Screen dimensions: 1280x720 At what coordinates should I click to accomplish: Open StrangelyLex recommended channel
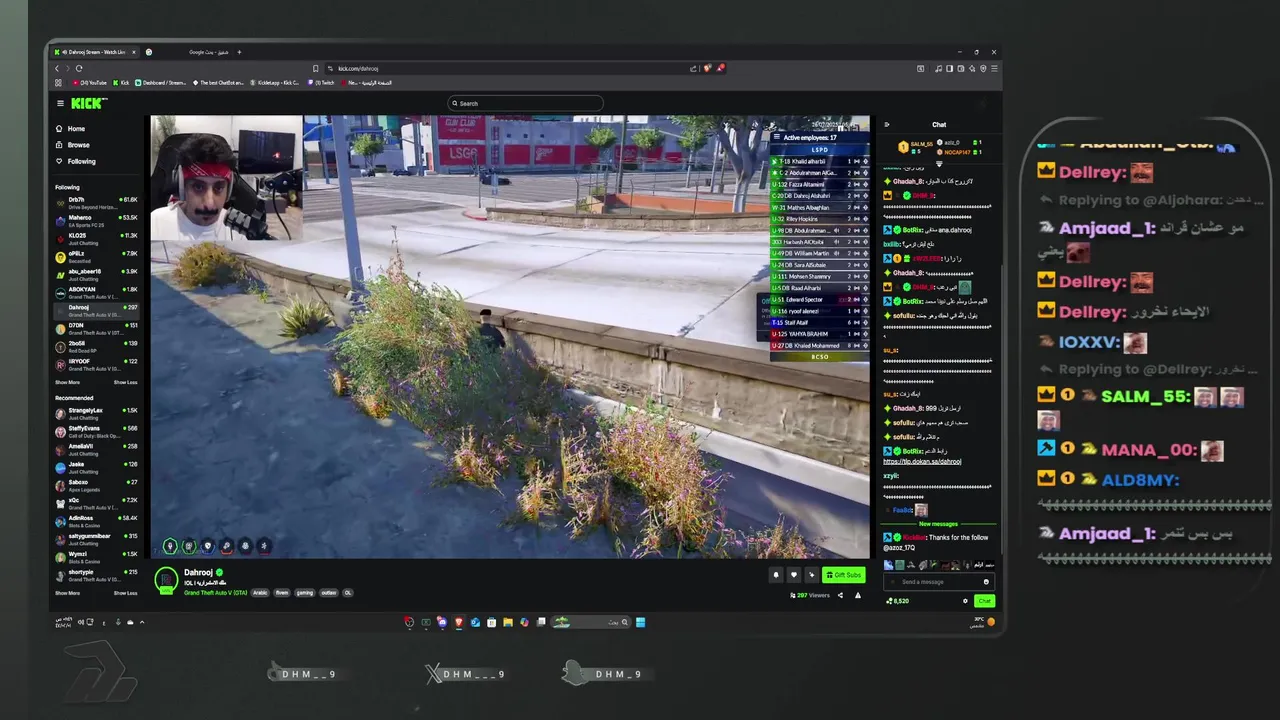click(96, 412)
